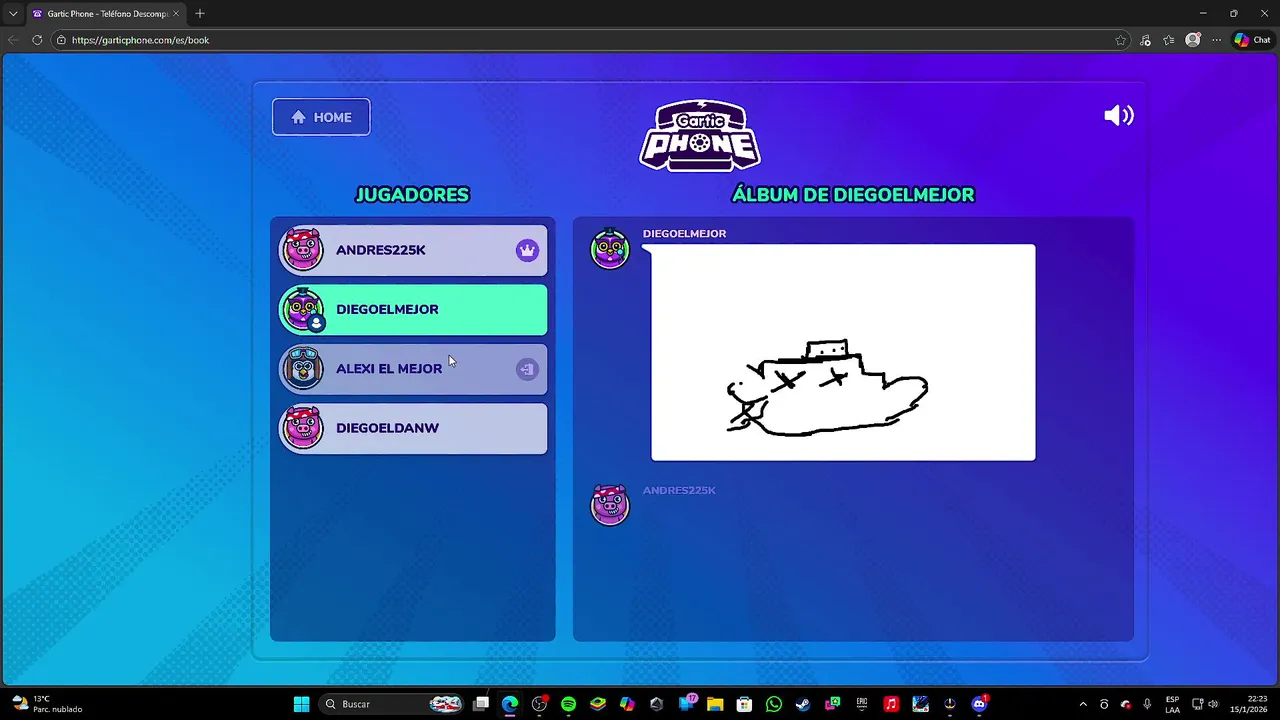Screen dimensions: 1280x720
Task: Open Discord from the taskbar
Action: [x=979, y=704]
